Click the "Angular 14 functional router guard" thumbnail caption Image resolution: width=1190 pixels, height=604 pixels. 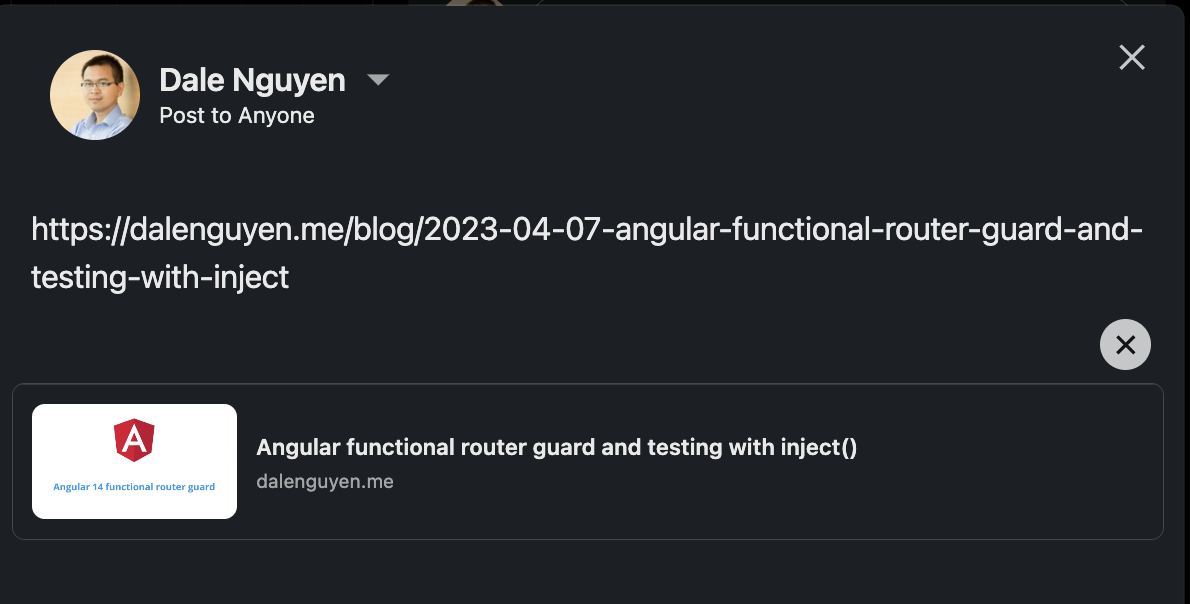click(x=134, y=487)
